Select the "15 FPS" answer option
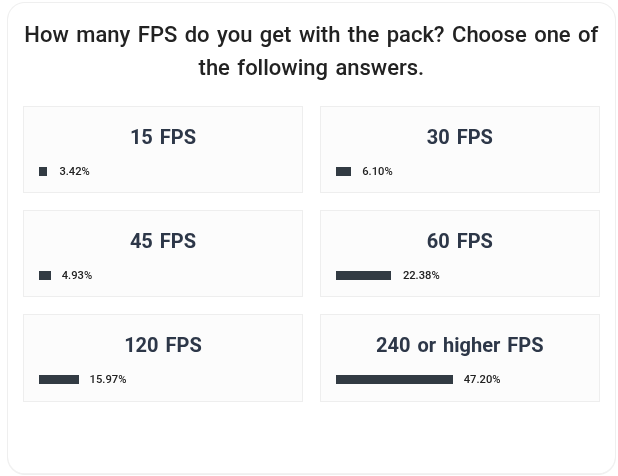This screenshot has height=476, width=618. [162, 137]
